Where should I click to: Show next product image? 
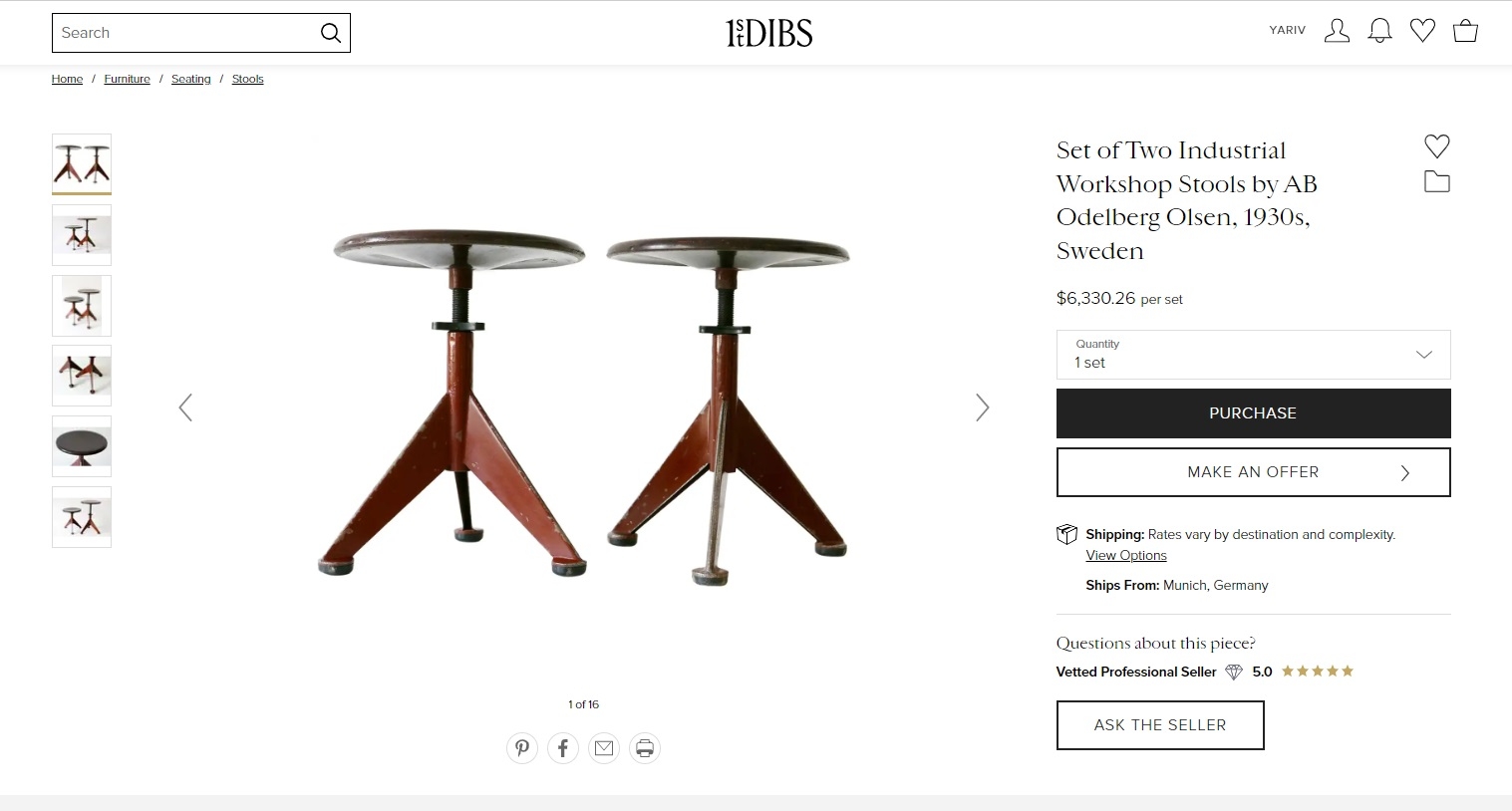(x=982, y=407)
